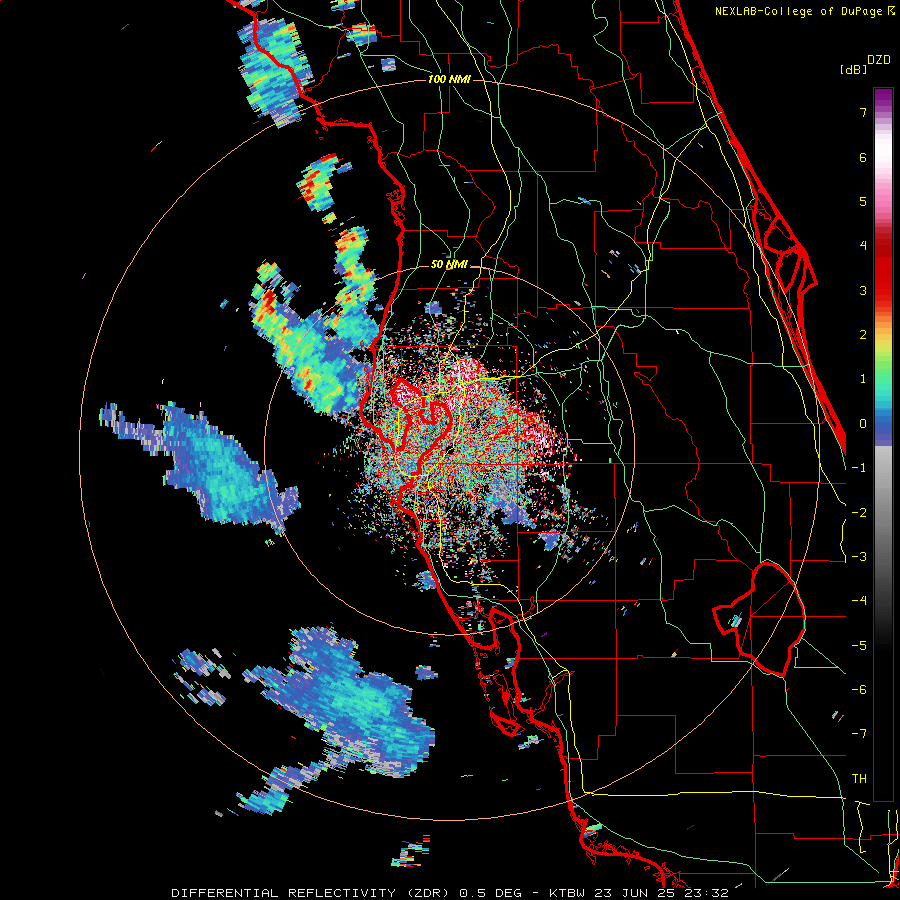The width and height of the screenshot is (900, 900).
Task: Click the -1 dB legend value
Action: (x=859, y=468)
